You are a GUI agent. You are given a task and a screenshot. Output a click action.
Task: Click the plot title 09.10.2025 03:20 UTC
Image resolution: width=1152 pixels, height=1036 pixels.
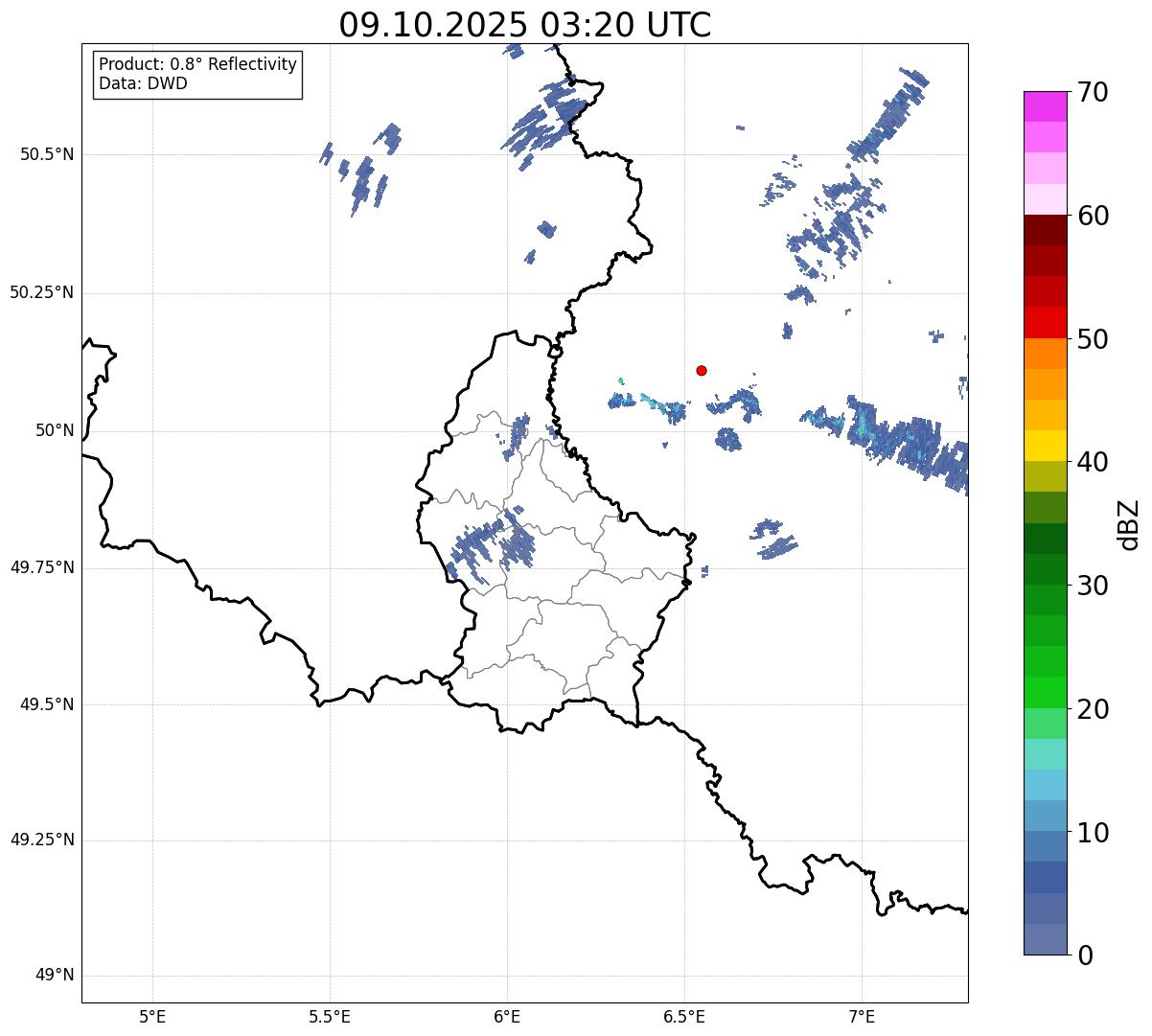525,25
